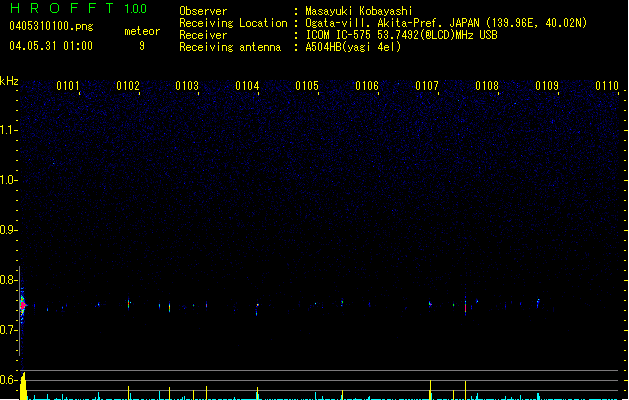
Task: Click the 0.7 kHz axis label
Action: tap(7, 330)
